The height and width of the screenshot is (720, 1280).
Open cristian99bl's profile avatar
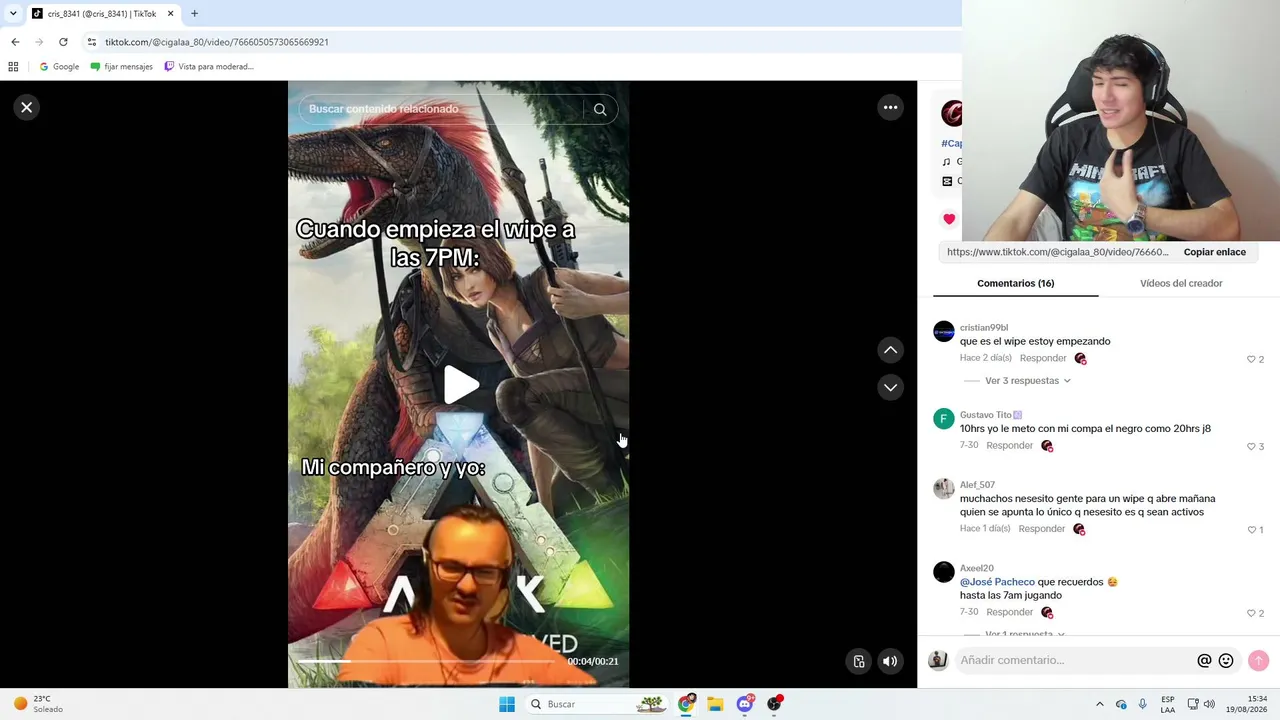click(944, 332)
